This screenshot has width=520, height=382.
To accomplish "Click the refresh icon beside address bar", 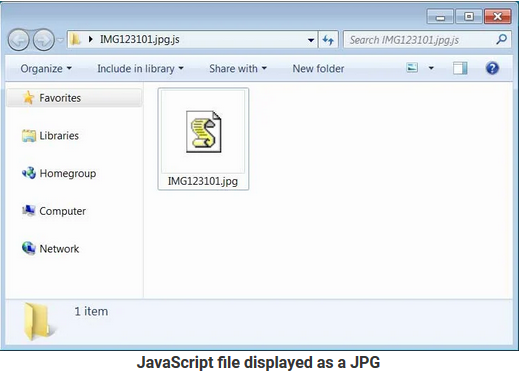I will click(x=328, y=40).
